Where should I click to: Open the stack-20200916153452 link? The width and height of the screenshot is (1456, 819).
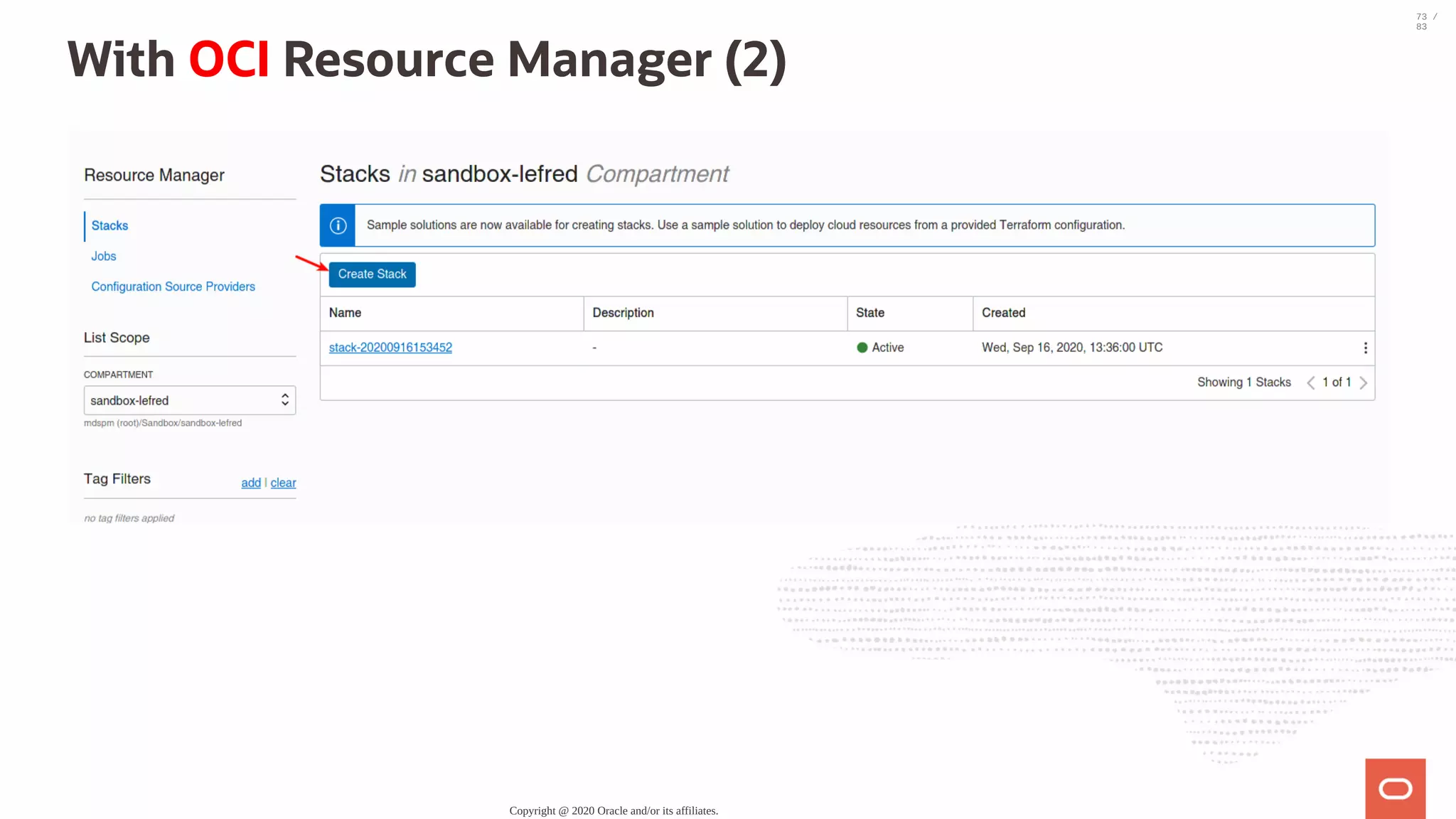click(x=390, y=348)
